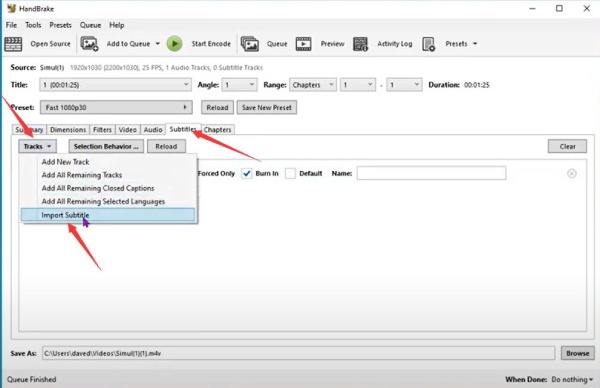Open the Presets menu in menu bar

60,25
